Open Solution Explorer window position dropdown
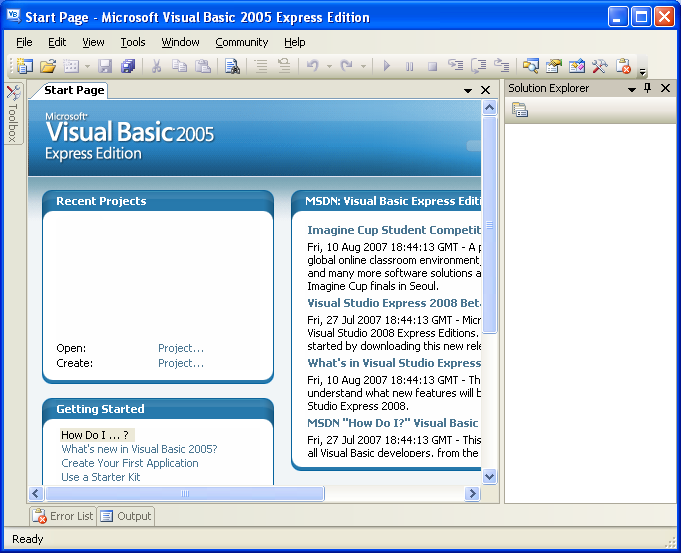Viewport: 681px width, 553px height. (x=632, y=89)
